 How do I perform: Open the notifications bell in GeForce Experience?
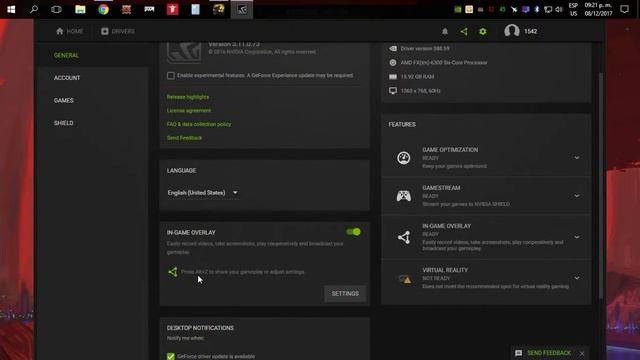445,31
